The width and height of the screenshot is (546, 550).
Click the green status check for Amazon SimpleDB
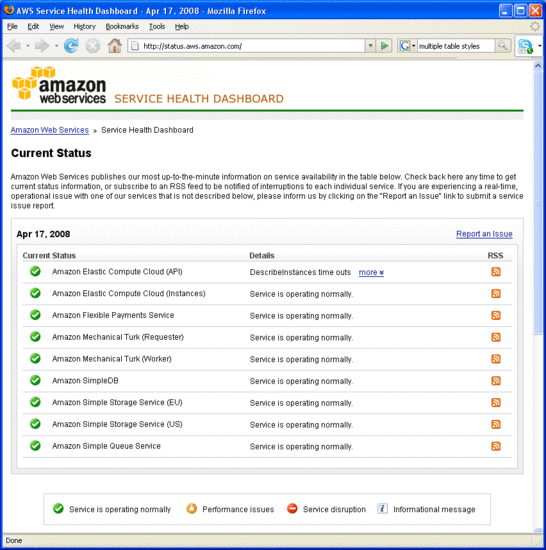pos(35,380)
